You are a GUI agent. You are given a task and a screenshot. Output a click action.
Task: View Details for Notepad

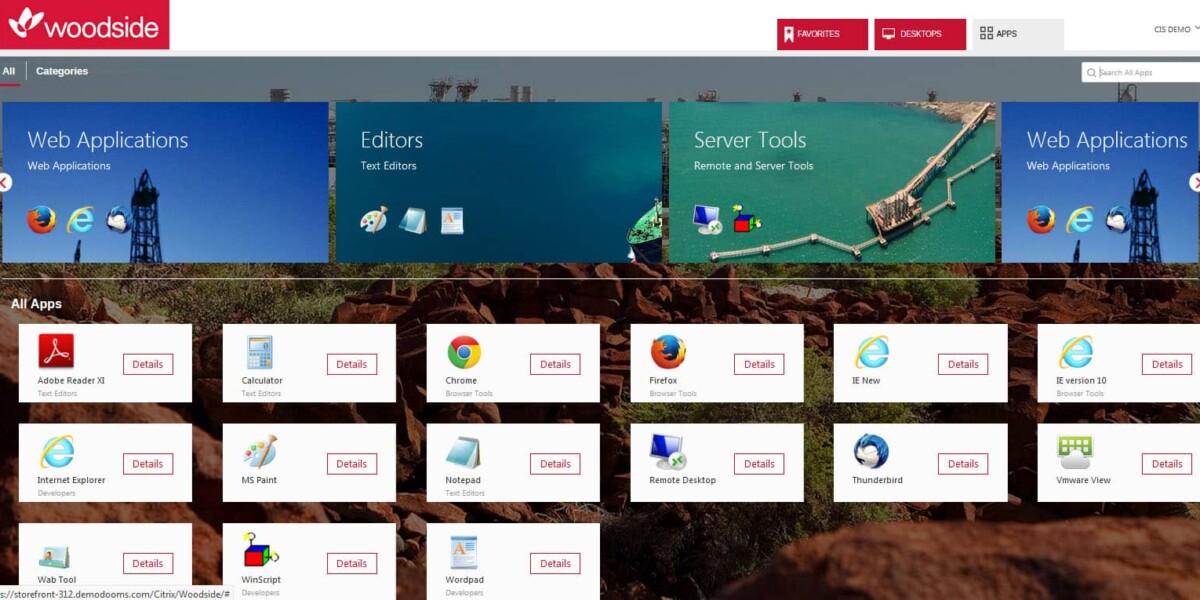[x=555, y=464]
